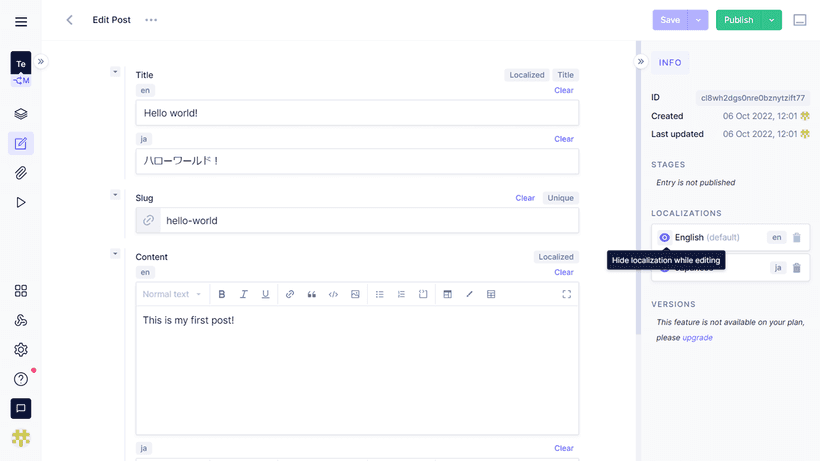
Task: Open the user avatar at sidebar bottom
Action: coord(21,438)
